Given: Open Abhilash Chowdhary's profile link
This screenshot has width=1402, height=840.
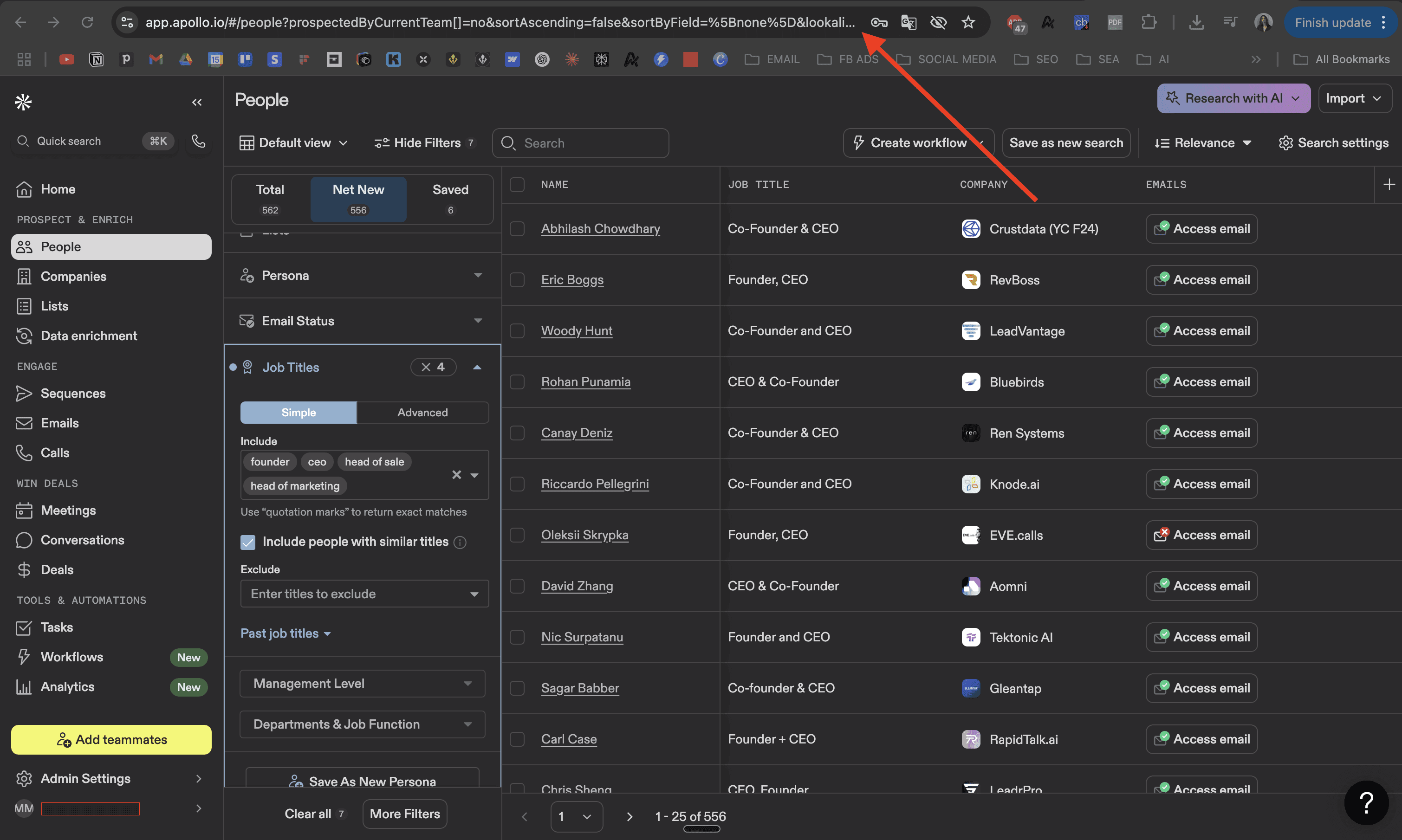Looking at the screenshot, I should [x=600, y=229].
